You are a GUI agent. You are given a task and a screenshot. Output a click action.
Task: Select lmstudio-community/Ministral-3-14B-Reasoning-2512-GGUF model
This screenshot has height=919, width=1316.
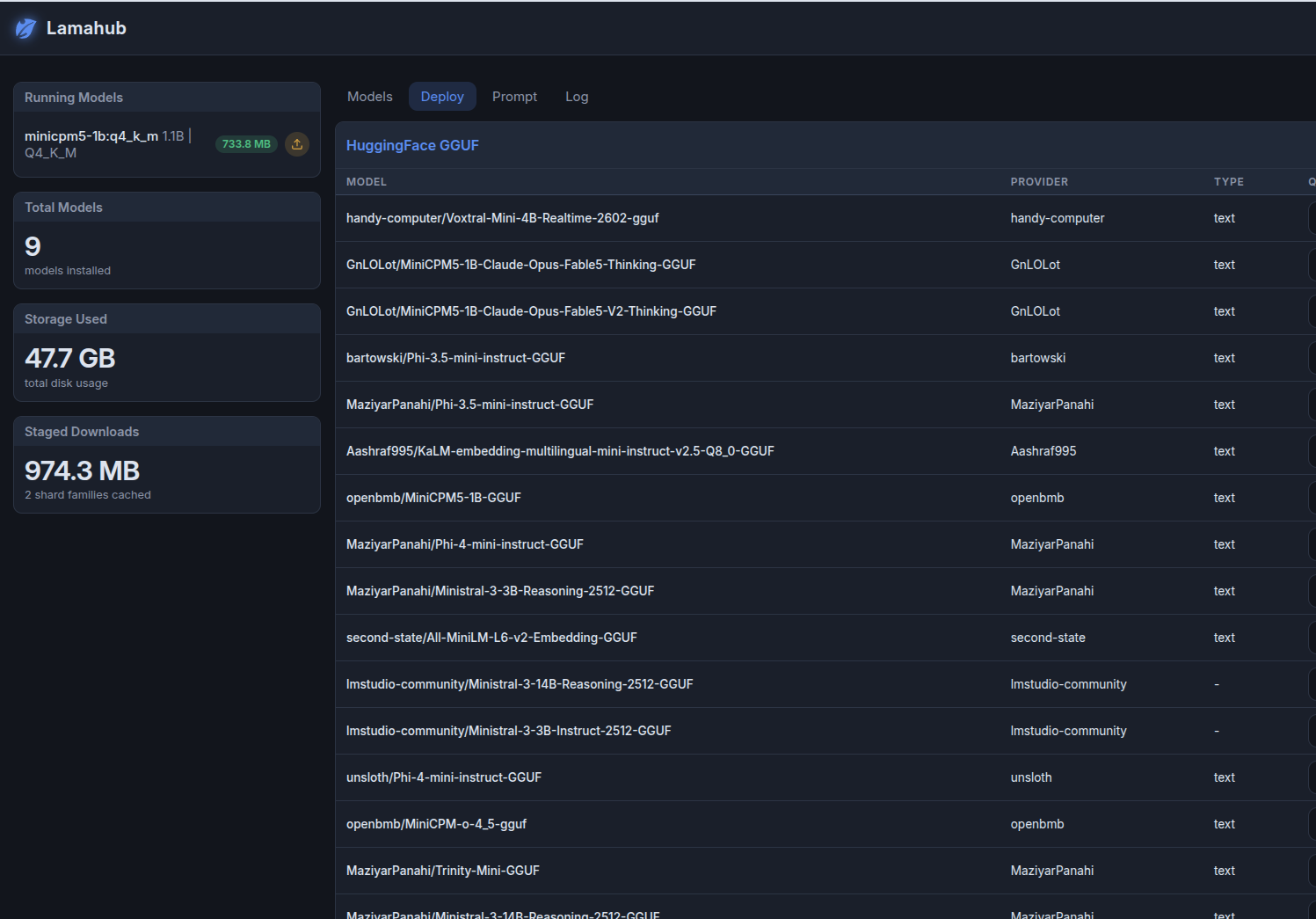[x=520, y=684]
